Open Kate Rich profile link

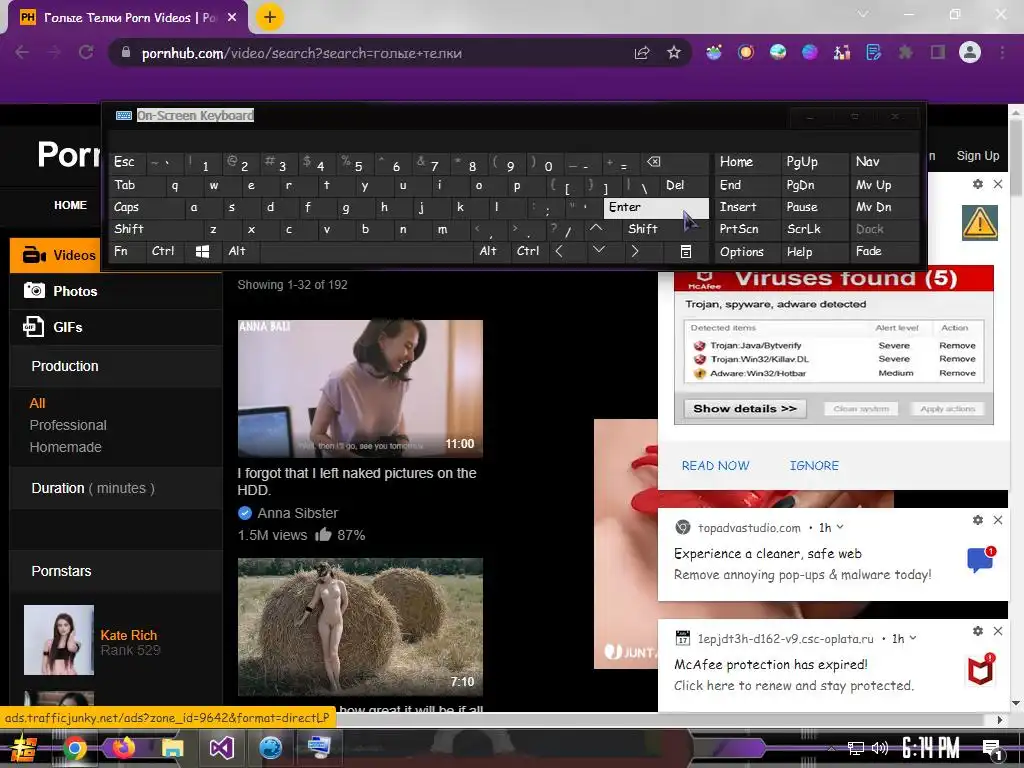[x=129, y=635]
